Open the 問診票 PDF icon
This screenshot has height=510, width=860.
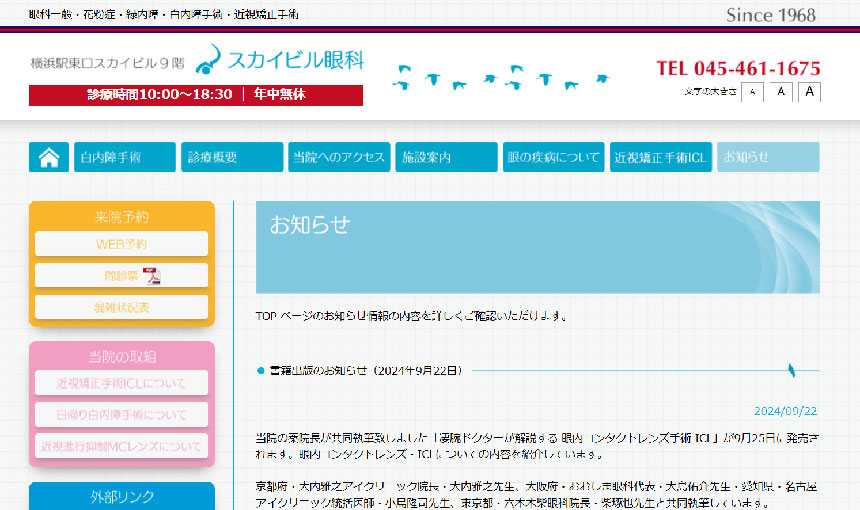(x=151, y=276)
